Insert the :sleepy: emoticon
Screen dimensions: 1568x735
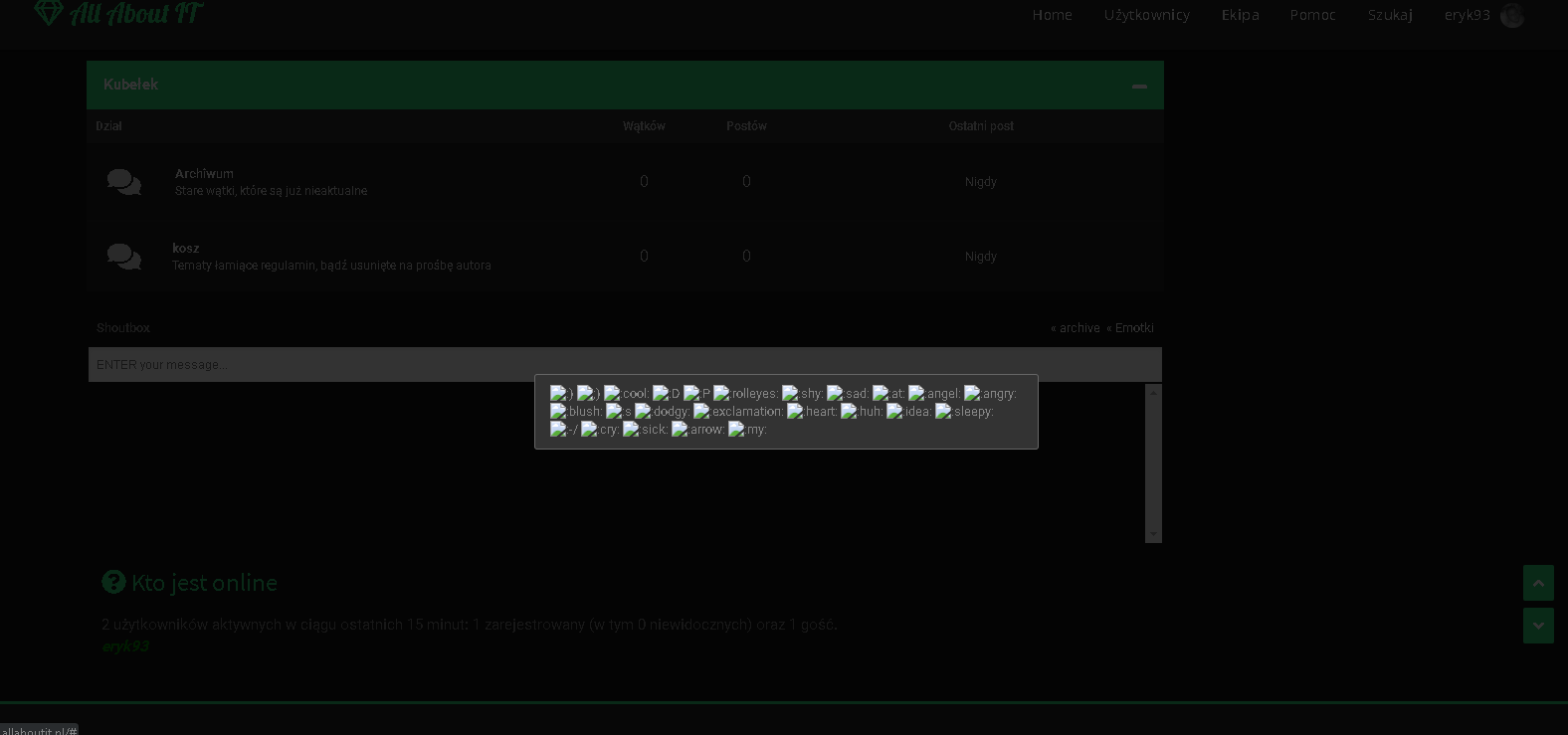click(x=964, y=412)
